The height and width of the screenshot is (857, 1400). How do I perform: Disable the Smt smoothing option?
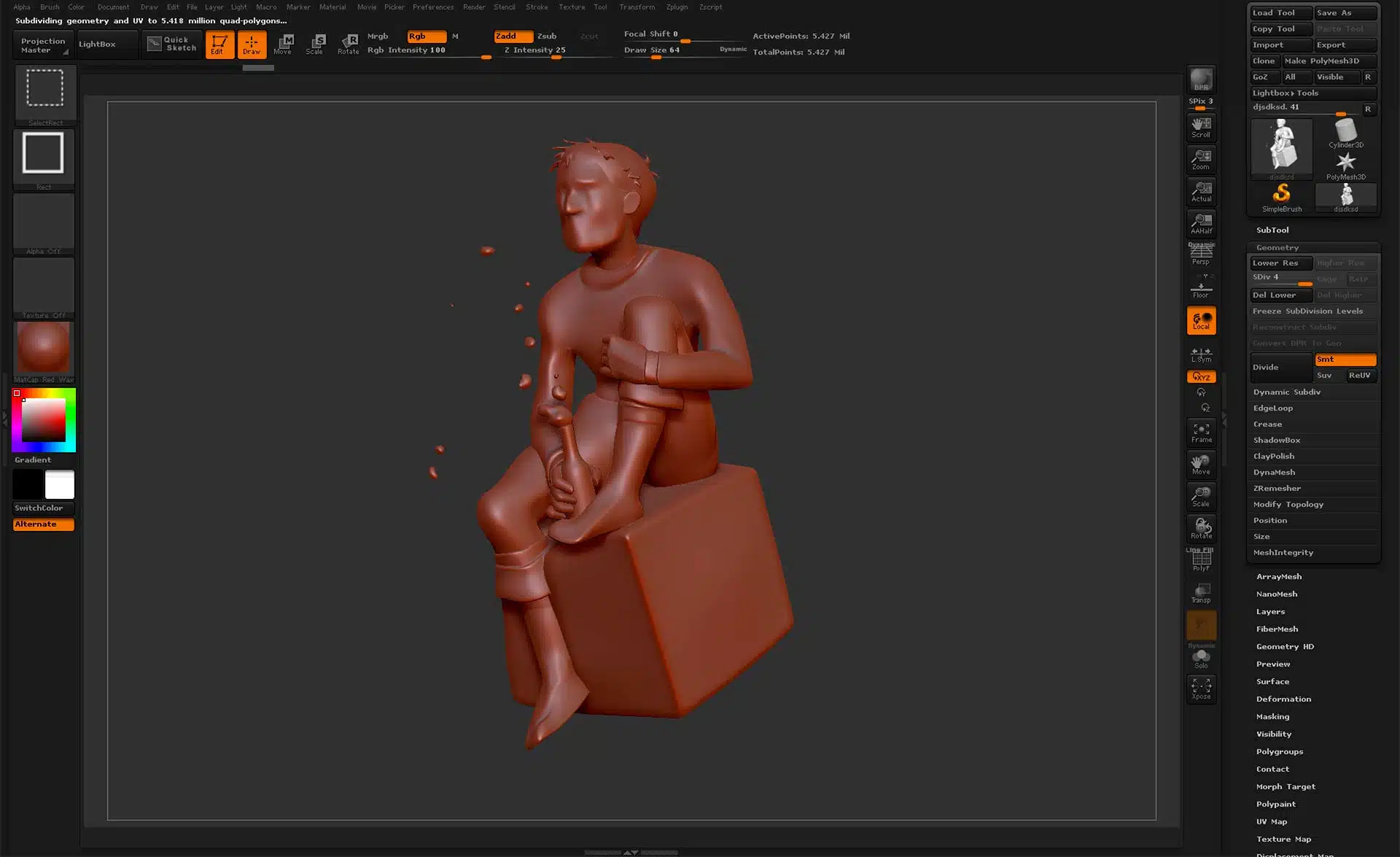(x=1345, y=360)
